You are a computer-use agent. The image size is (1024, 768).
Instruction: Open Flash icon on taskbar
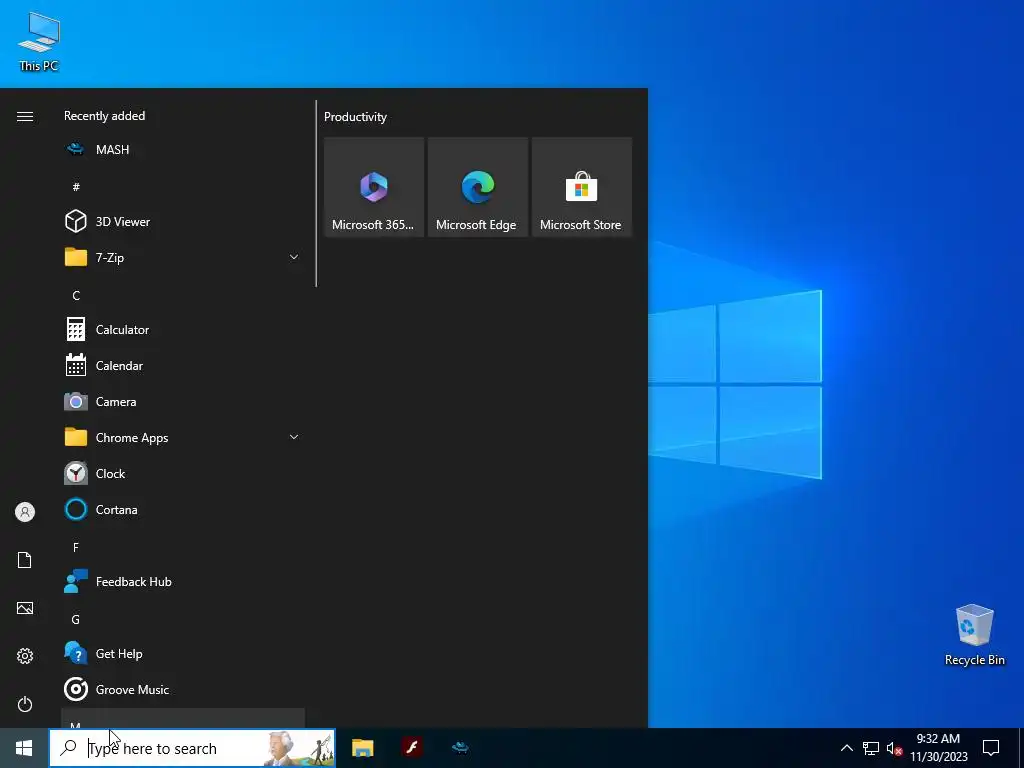412,748
